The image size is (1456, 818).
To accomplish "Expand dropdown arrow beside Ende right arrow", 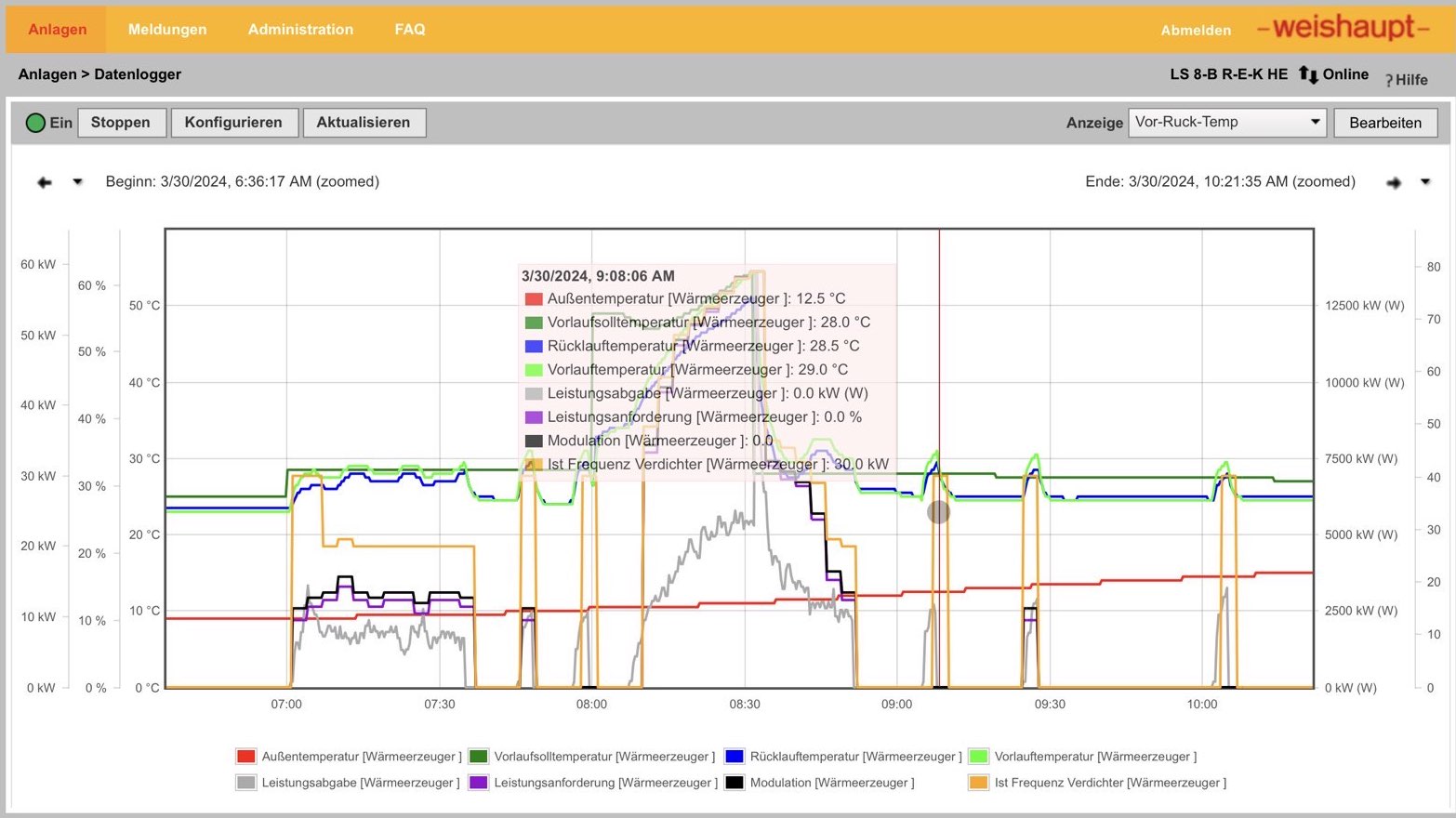I will tap(1425, 182).
